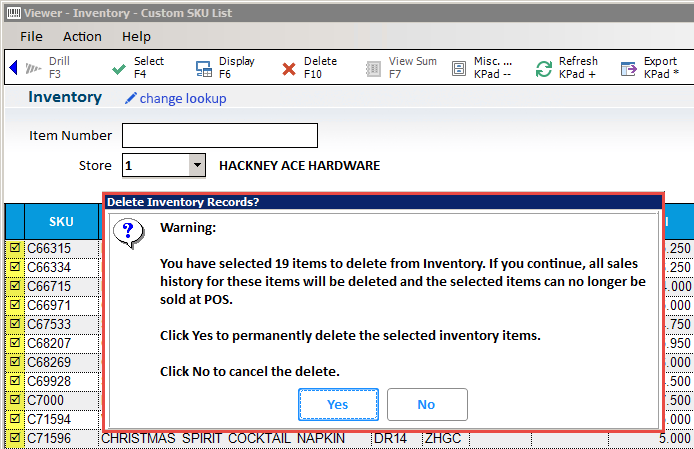This screenshot has width=694, height=449.
Task: Toggle the checkbox for SKU C66971
Action: click(15, 305)
